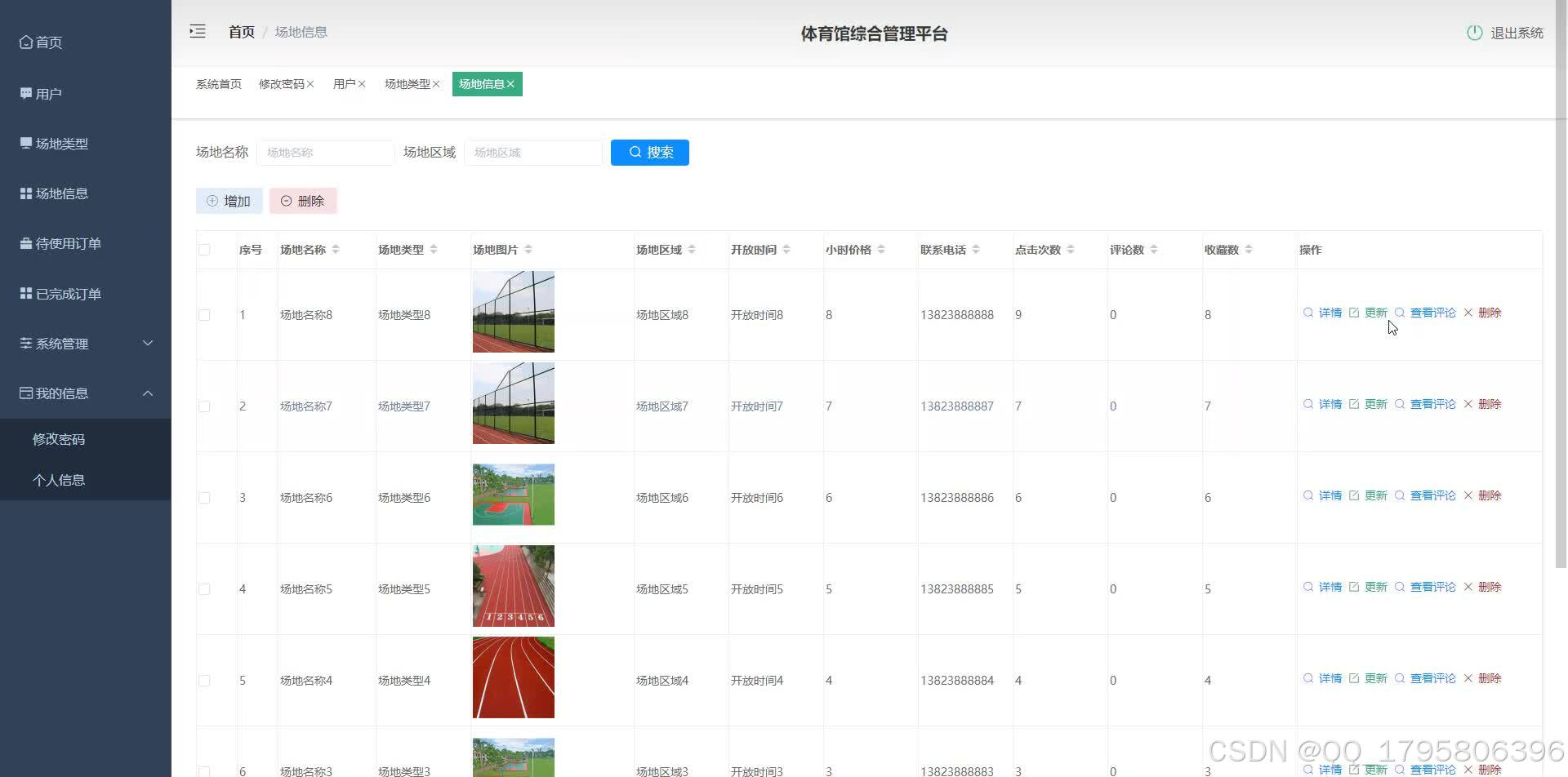Click 查看评论 for 场地名称7
The image size is (1568, 777).
[x=1425, y=404]
